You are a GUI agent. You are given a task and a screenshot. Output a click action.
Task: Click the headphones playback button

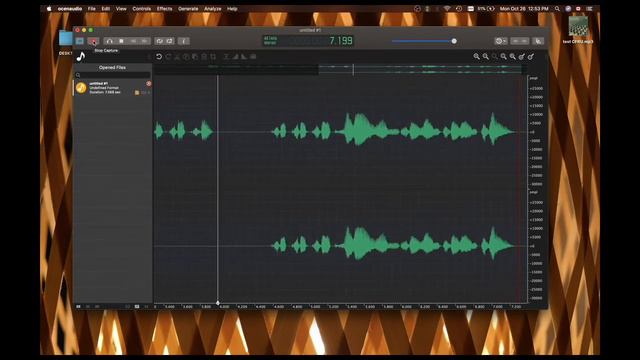[109, 41]
